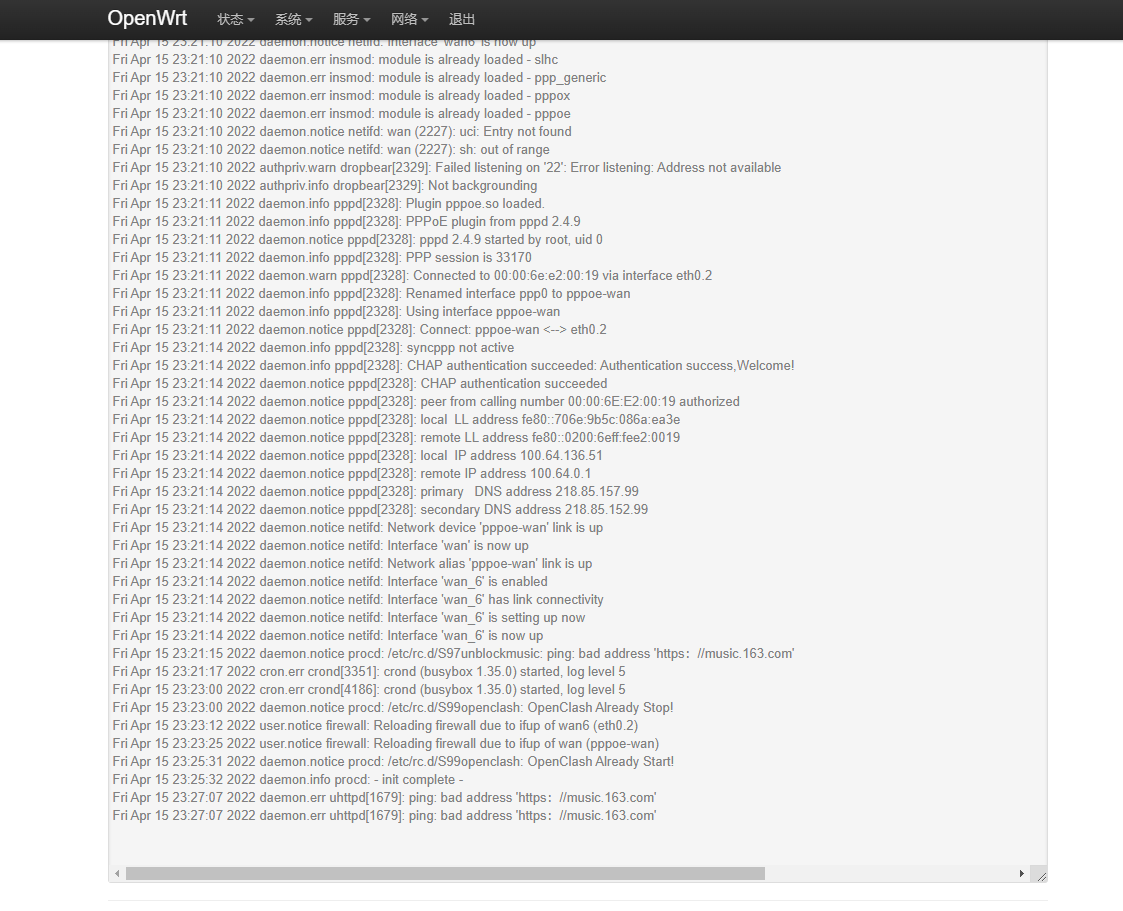Click the "Interface 'wan_6' is enabled" line
The width and height of the screenshot is (1123, 911).
click(329, 581)
